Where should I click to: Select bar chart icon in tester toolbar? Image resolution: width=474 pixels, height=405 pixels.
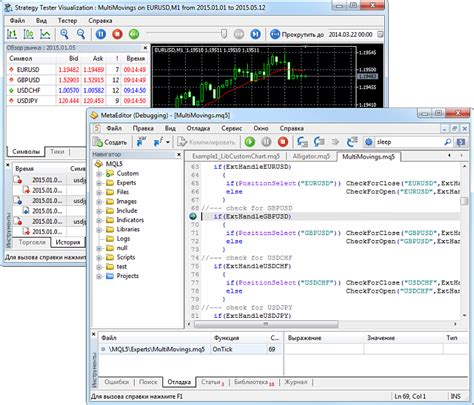12,34
